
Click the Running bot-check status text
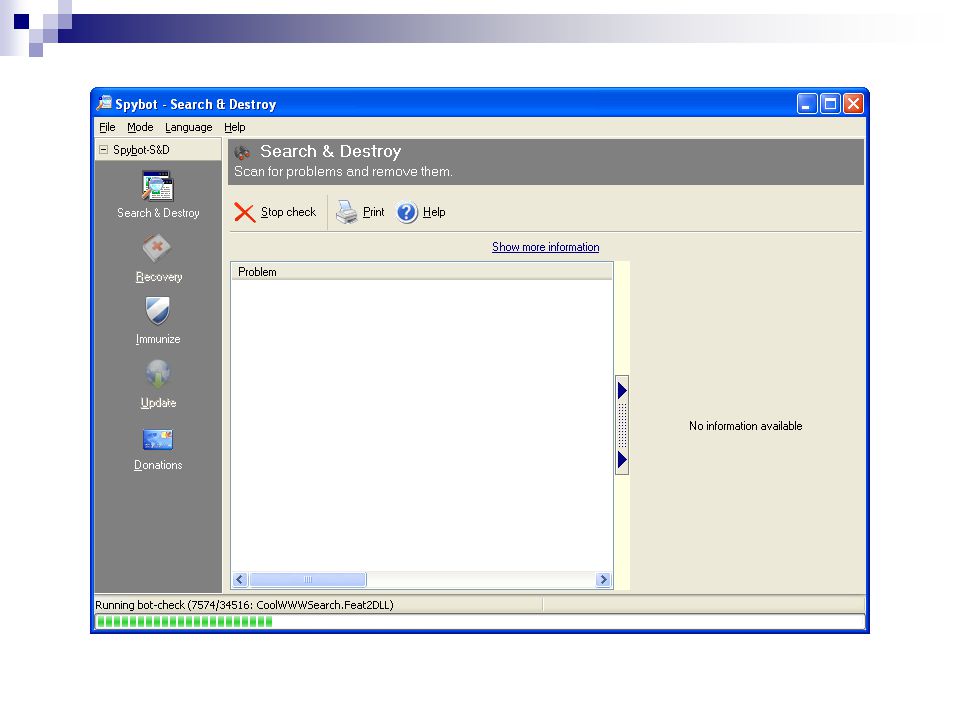244,605
